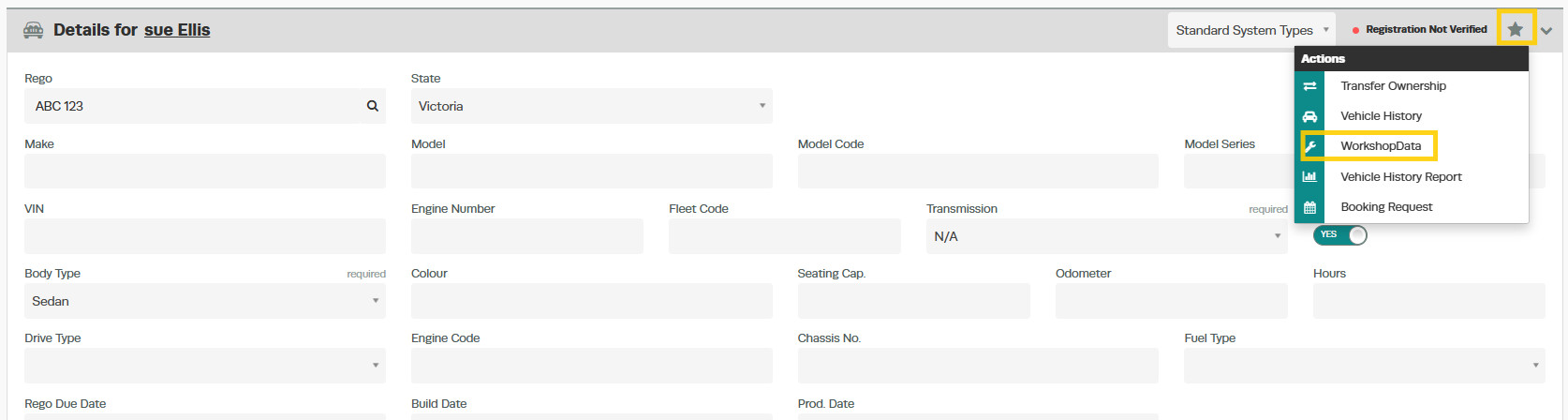Open Vehicle History Report menu entry
Screen dimensions: 1568x420
point(1400,177)
